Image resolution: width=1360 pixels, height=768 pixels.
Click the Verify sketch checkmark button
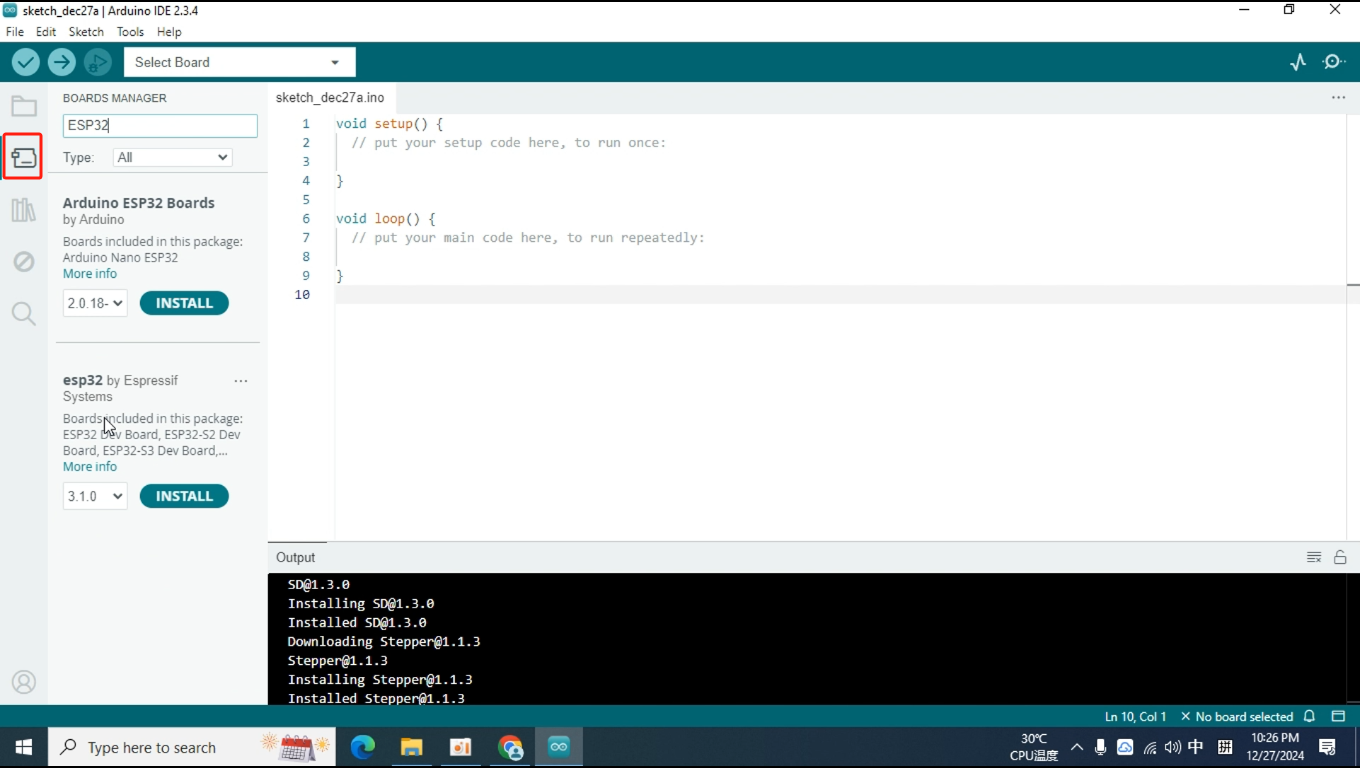point(25,62)
